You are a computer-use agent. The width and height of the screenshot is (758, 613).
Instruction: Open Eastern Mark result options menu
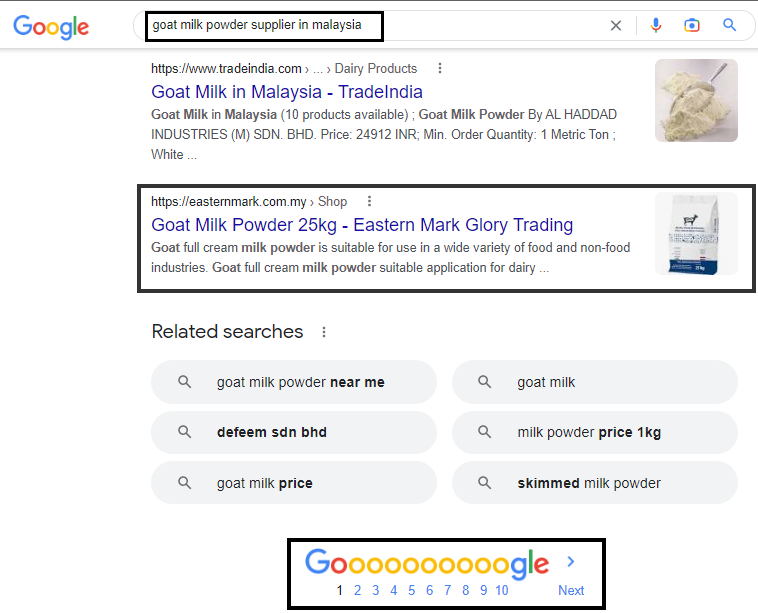370,201
